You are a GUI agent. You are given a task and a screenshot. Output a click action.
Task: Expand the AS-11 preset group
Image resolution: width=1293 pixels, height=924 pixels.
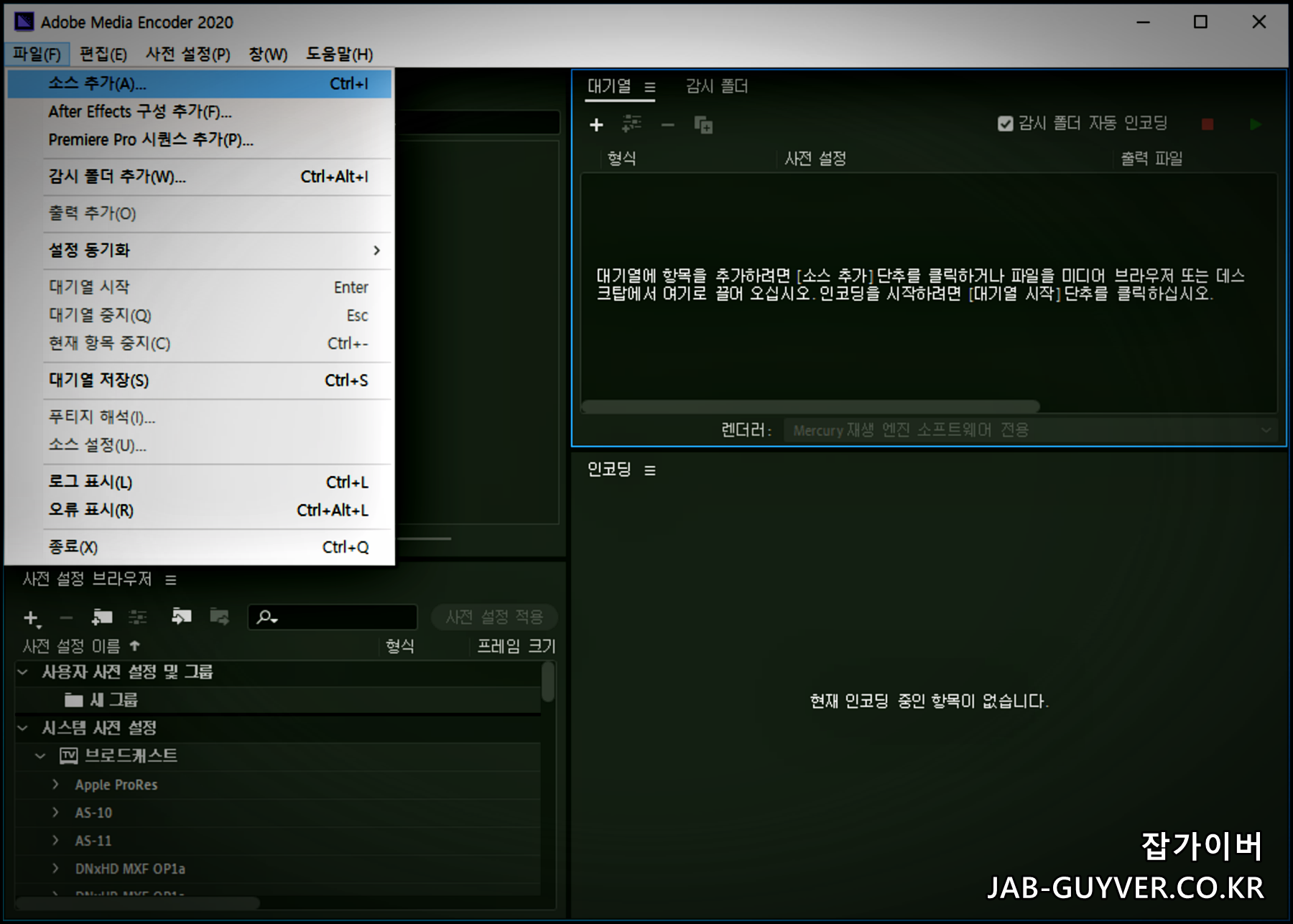tap(55, 841)
